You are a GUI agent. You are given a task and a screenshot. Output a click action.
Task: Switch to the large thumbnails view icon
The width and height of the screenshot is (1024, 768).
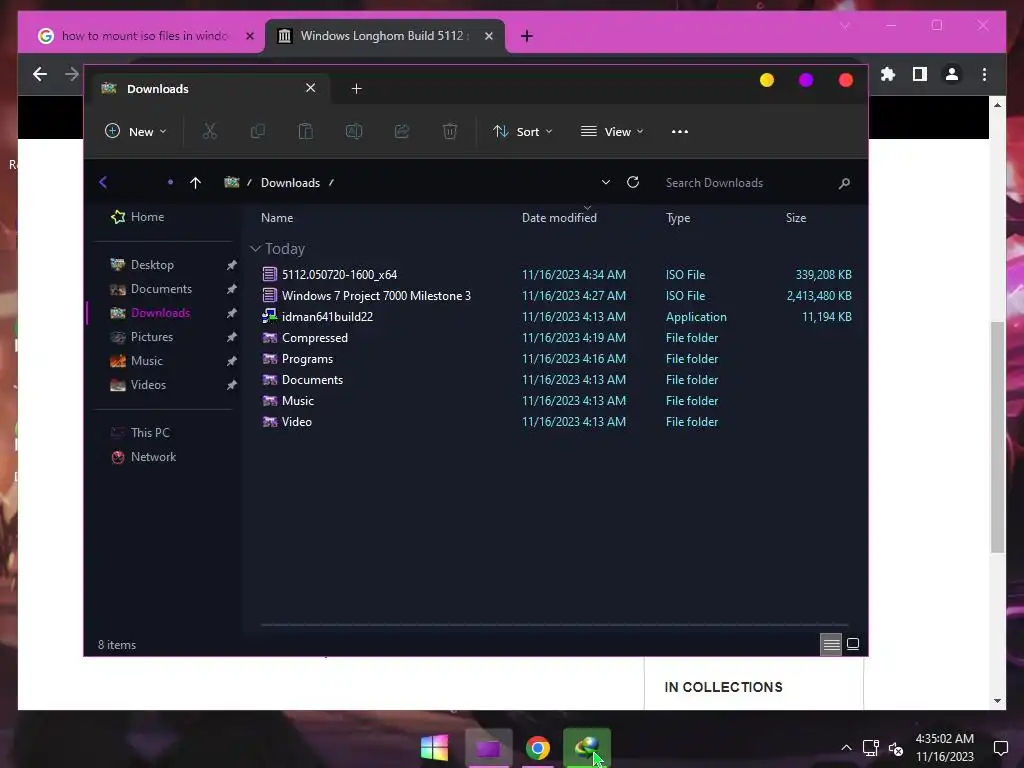(853, 644)
